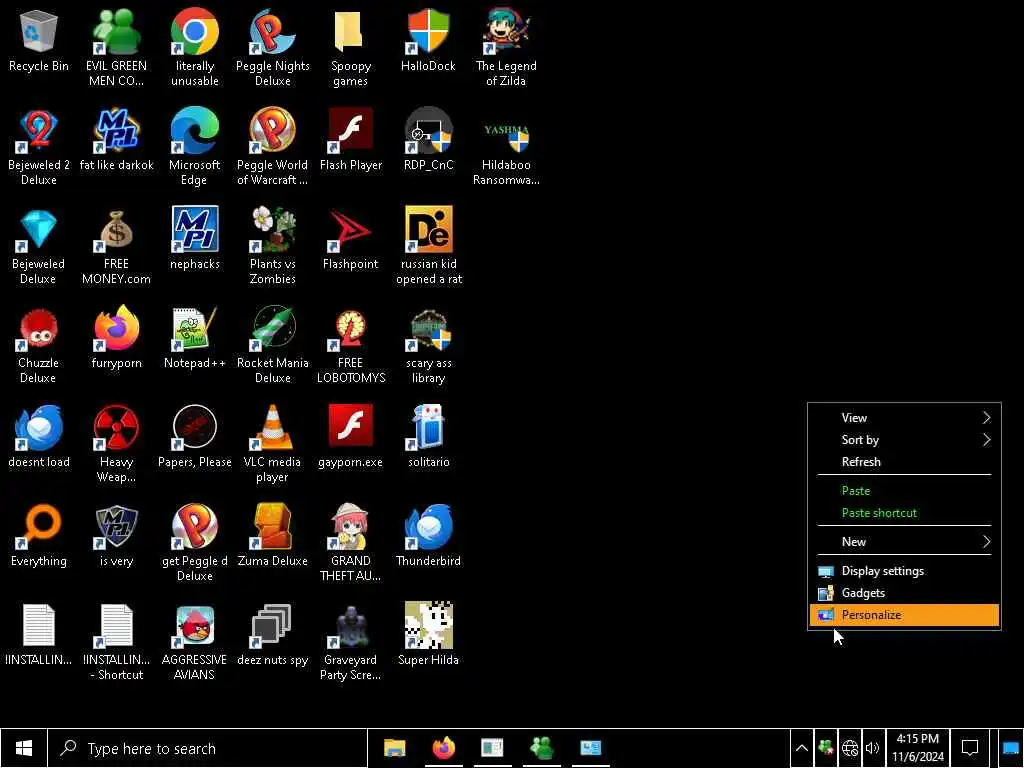Launch Everything search icon

39,536
